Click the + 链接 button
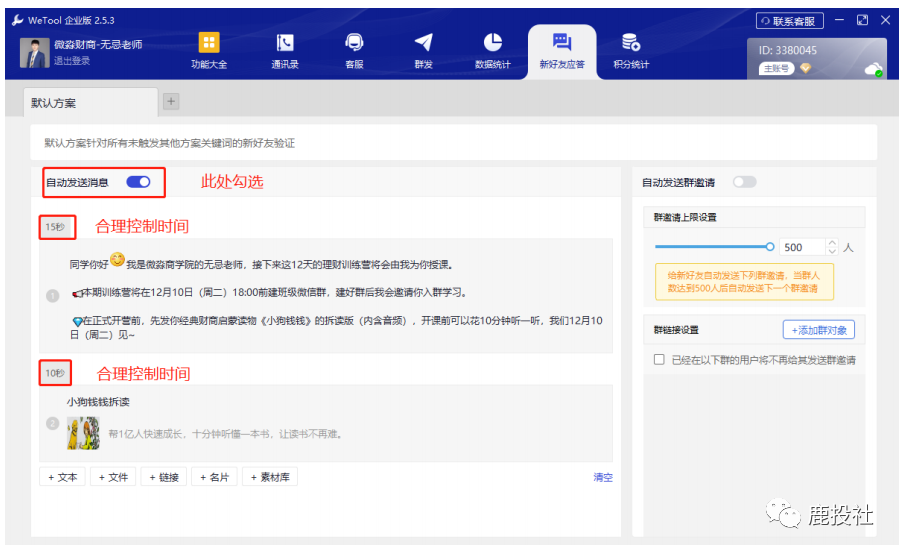Screen dimensions: 903x555 [164, 477]
